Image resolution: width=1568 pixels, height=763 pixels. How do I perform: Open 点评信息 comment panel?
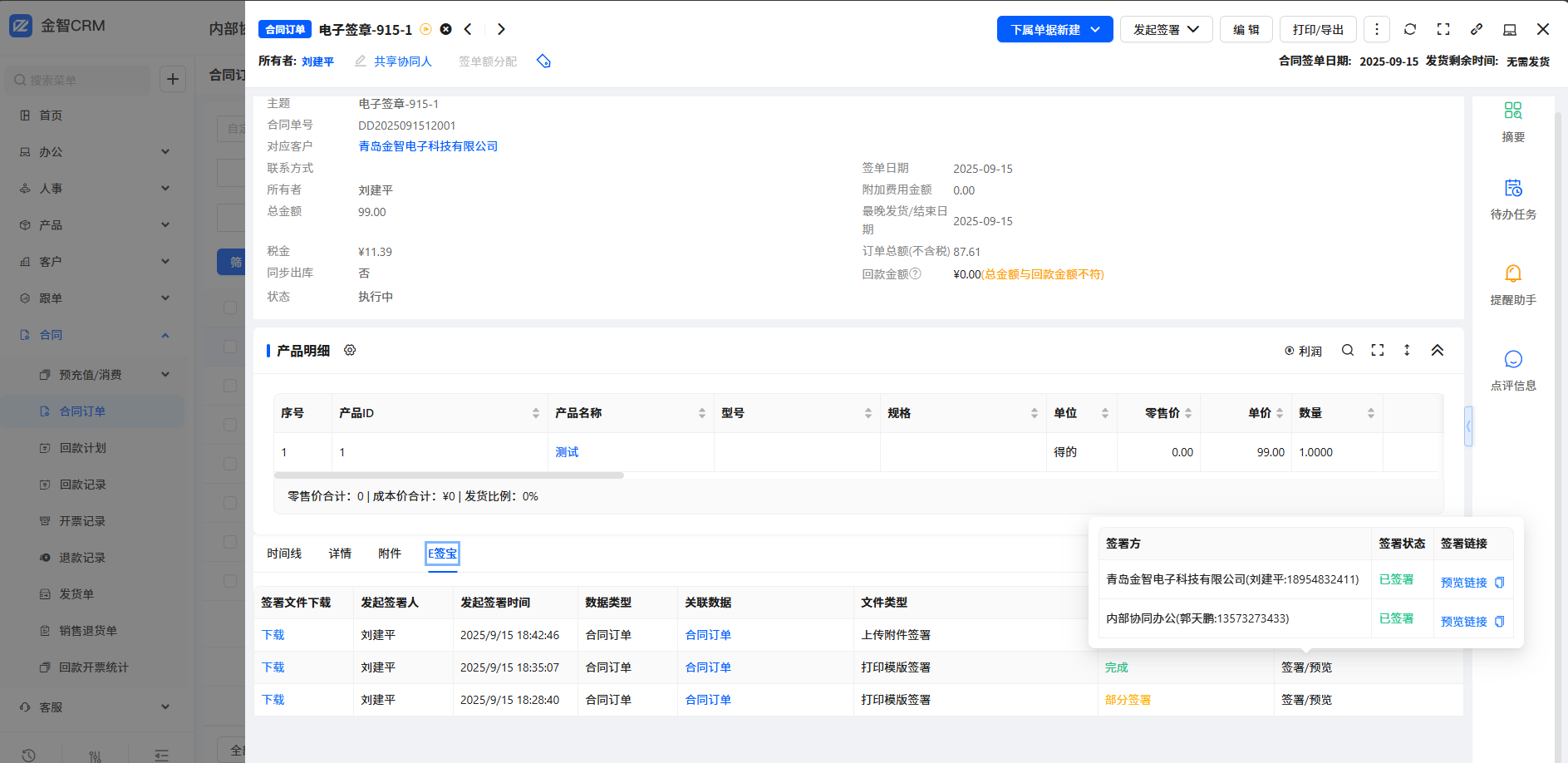[1512, 370]
